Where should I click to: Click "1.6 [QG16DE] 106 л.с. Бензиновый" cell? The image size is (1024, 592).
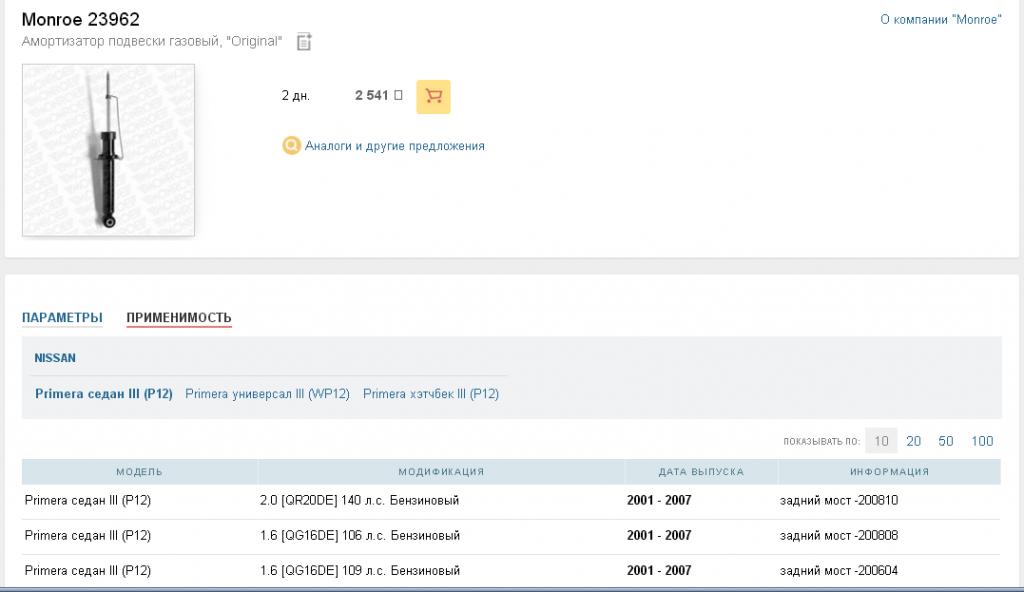coord(360,536)
